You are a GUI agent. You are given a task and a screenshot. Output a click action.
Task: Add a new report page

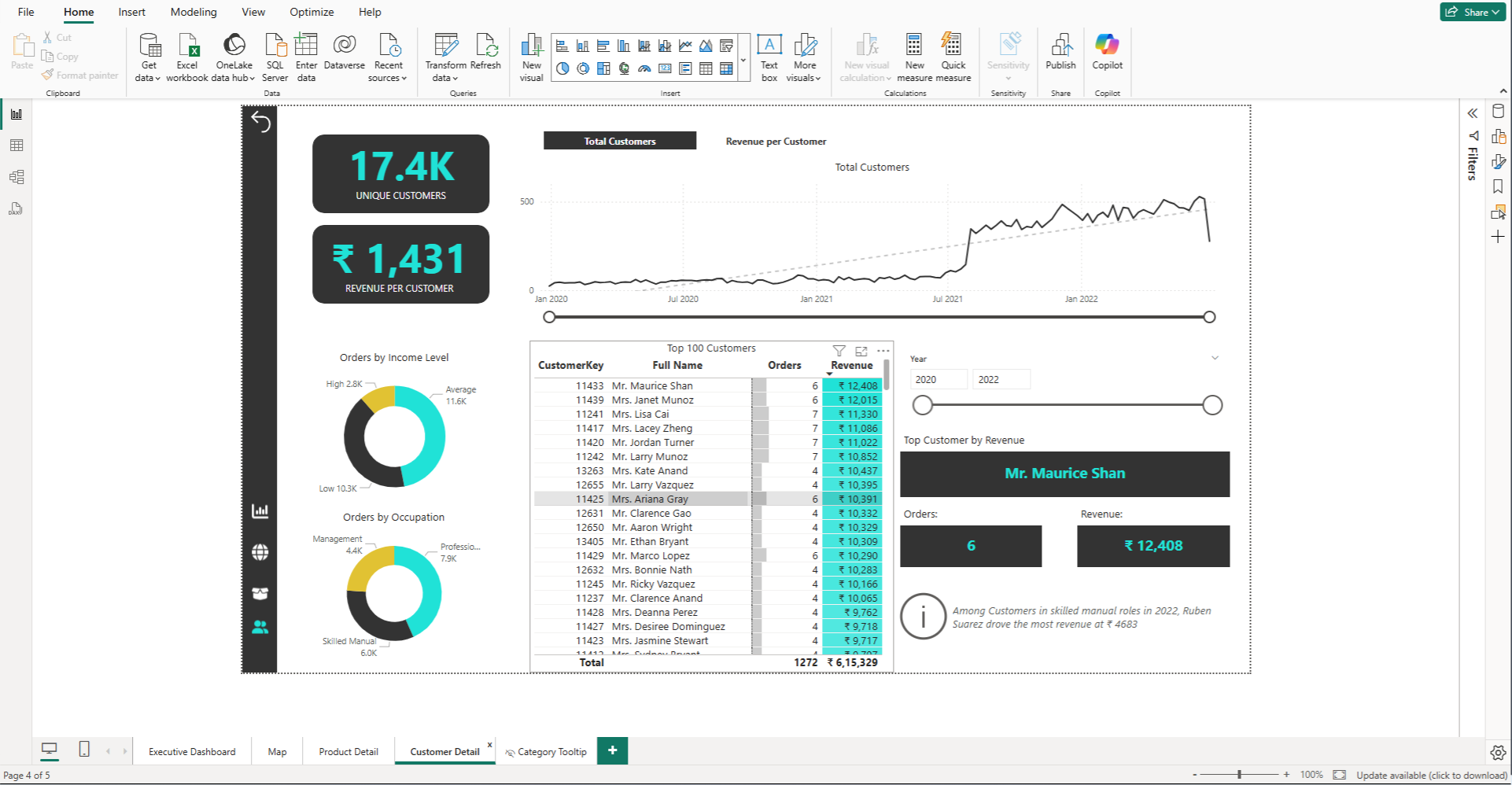click(612, 750)
